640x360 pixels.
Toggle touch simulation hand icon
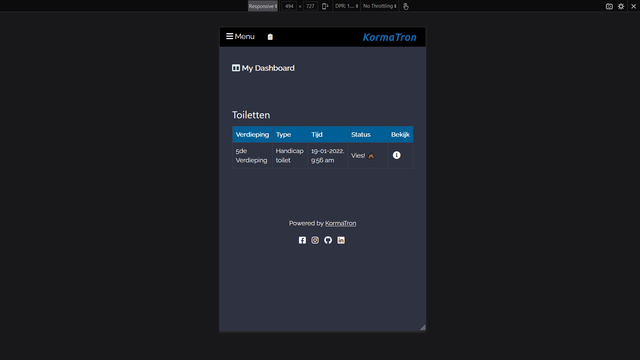pos(406,6)
